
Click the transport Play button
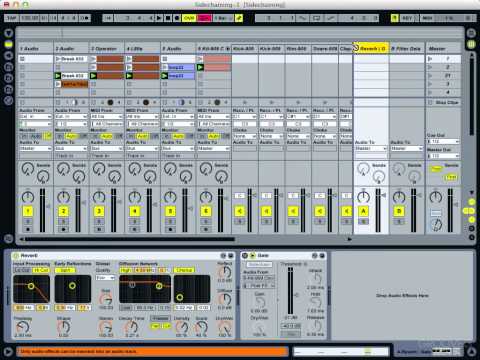[x=159, y=18]
